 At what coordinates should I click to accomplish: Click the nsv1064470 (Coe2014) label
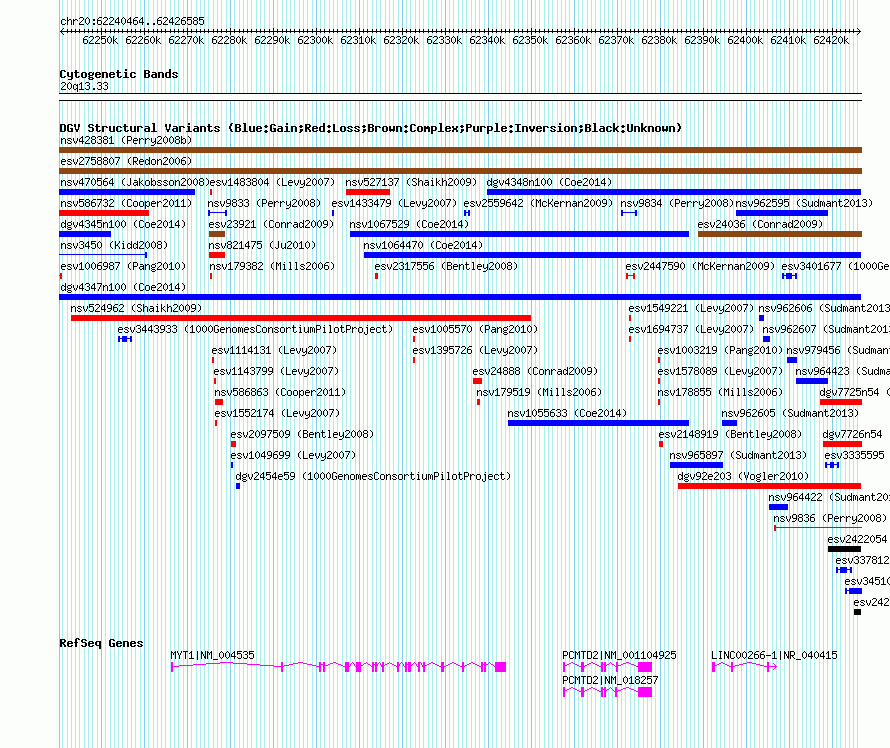tap(423, 245)
